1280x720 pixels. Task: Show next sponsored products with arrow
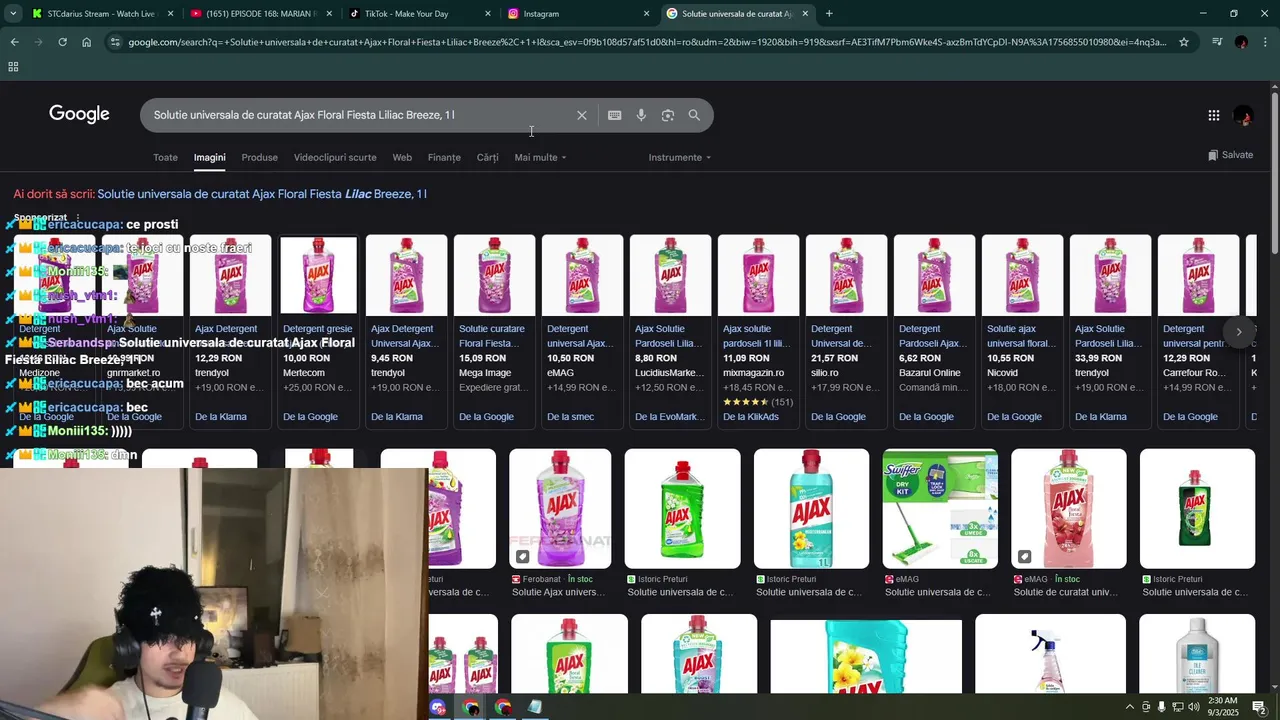1239,332
